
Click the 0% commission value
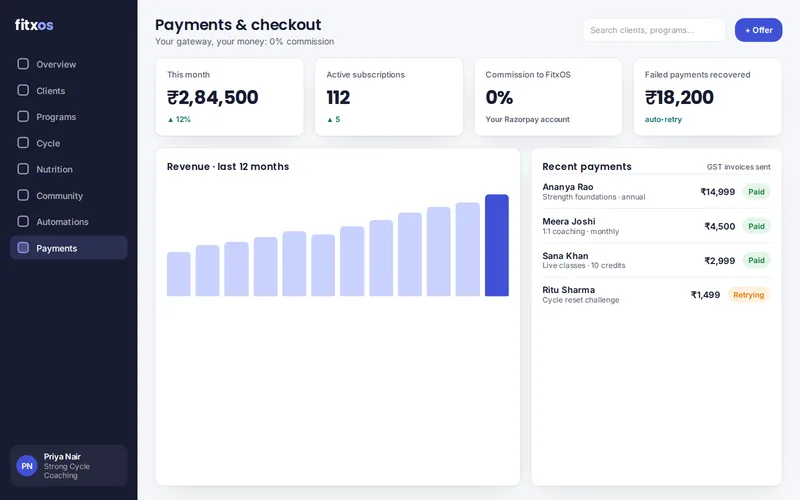[499, 97]
